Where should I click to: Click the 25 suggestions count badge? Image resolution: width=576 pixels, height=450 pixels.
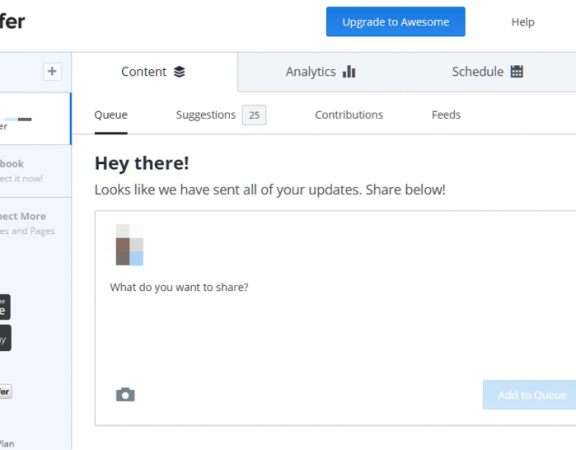(254, 115)
